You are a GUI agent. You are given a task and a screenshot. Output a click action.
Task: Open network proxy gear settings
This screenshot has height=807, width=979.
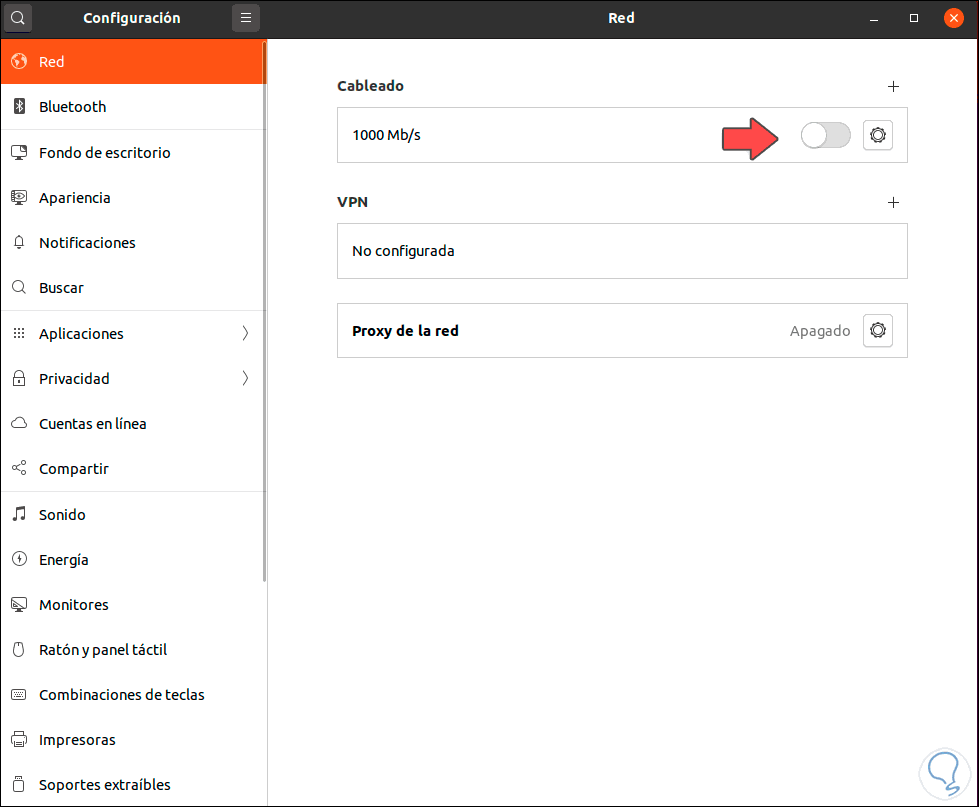878,330
